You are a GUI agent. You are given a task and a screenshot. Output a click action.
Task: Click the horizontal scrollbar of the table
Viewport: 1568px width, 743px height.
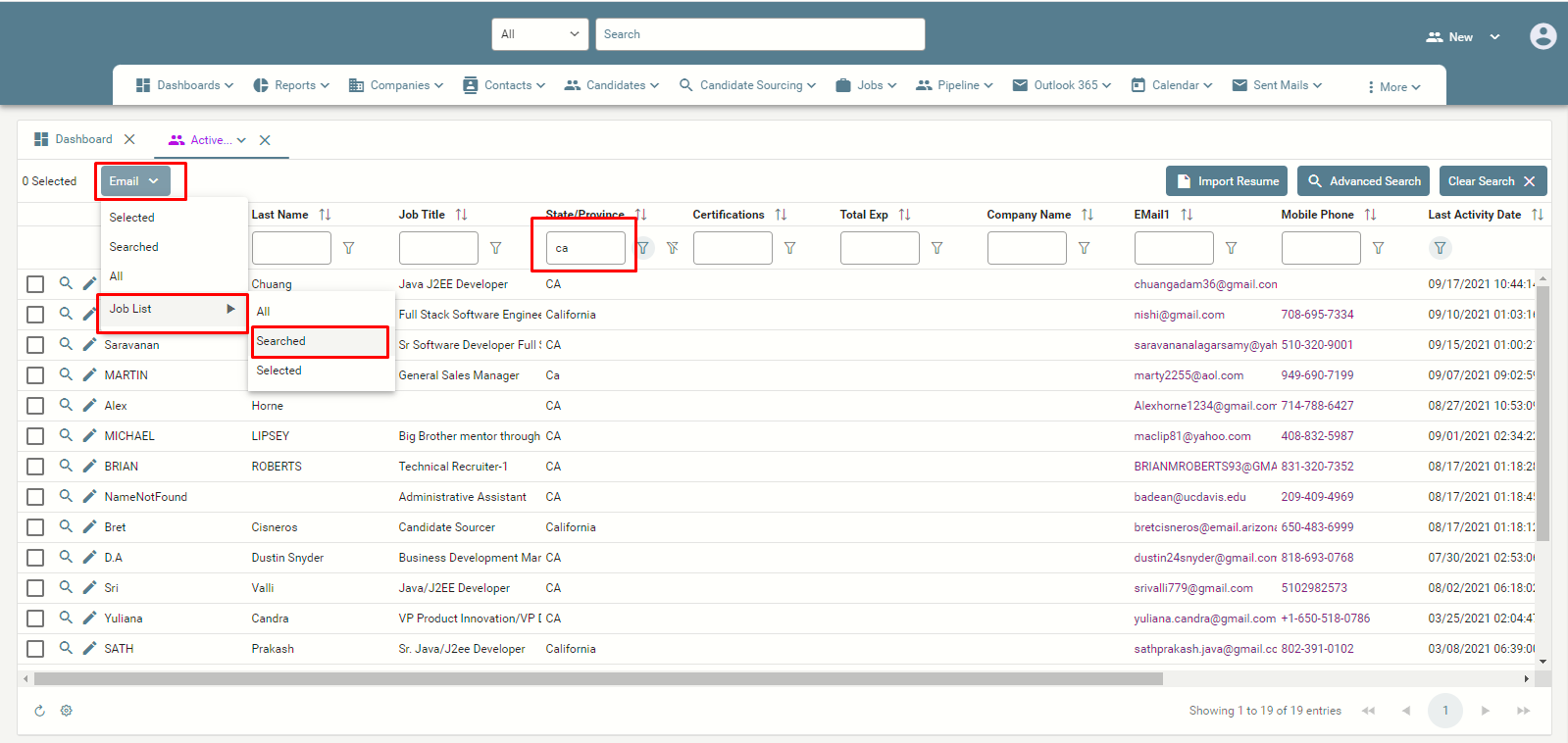598,678
